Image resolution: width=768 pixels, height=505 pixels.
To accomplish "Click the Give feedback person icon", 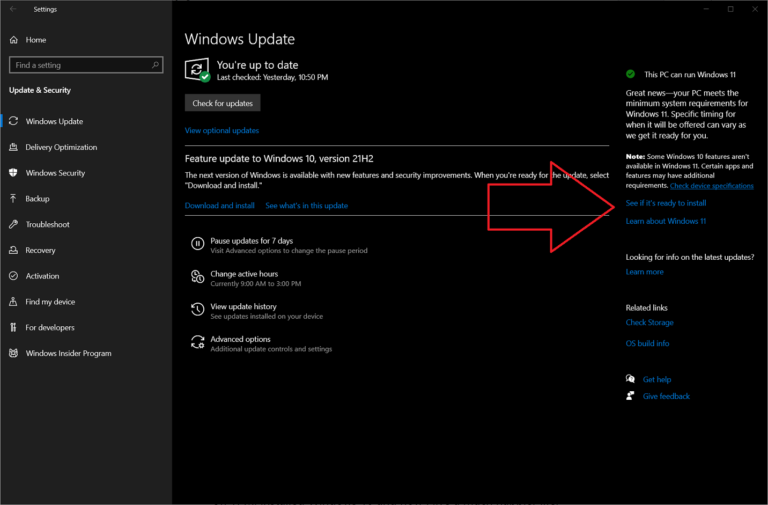I will pos(630,396).
